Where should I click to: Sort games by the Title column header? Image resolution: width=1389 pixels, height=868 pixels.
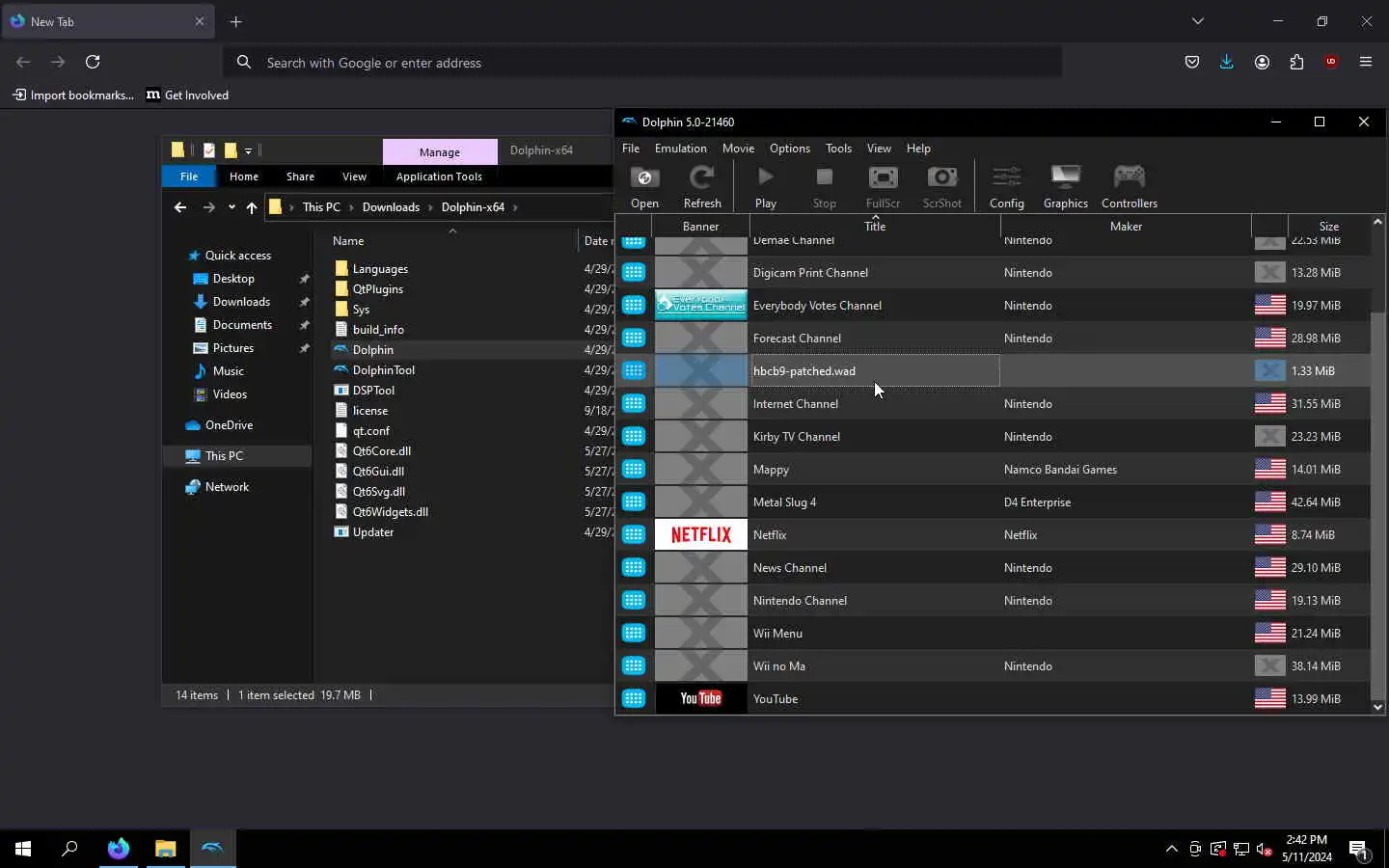click(875, 226)
